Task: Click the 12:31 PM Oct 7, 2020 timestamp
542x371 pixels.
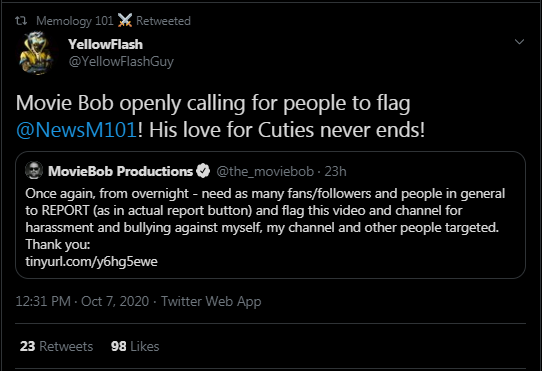Action: coord(82,301)
